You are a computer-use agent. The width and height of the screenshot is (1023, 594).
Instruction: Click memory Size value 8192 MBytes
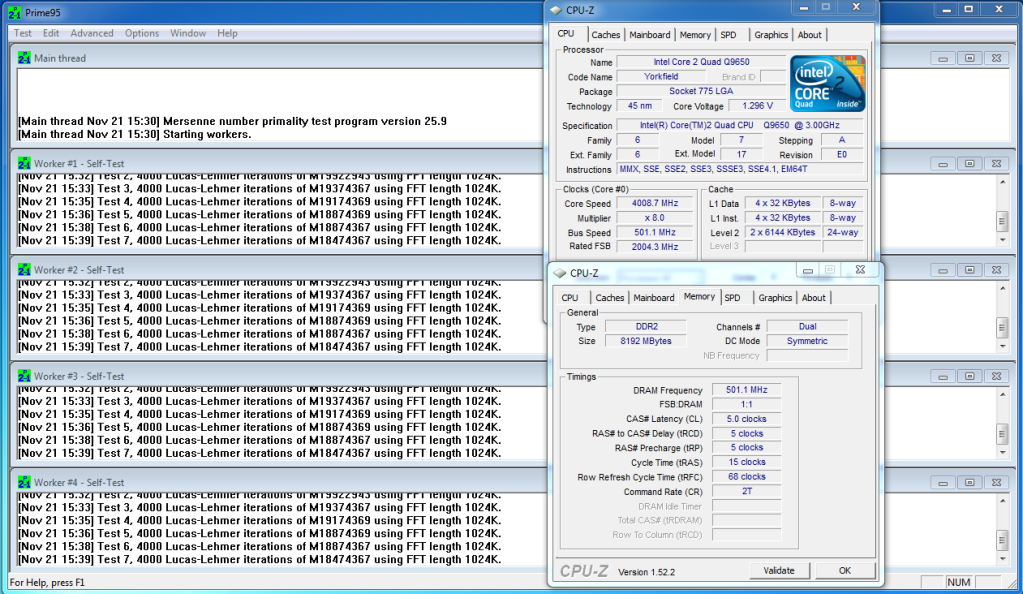pos(645,341)
